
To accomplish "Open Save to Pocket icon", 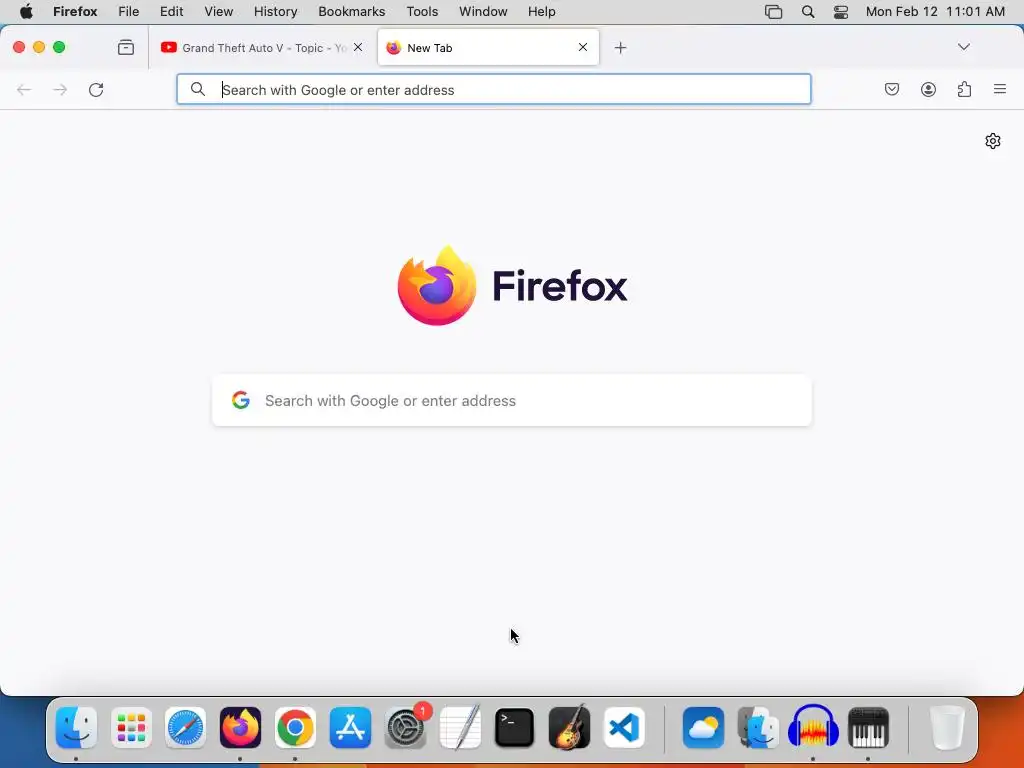I will (x=891, y=89).
